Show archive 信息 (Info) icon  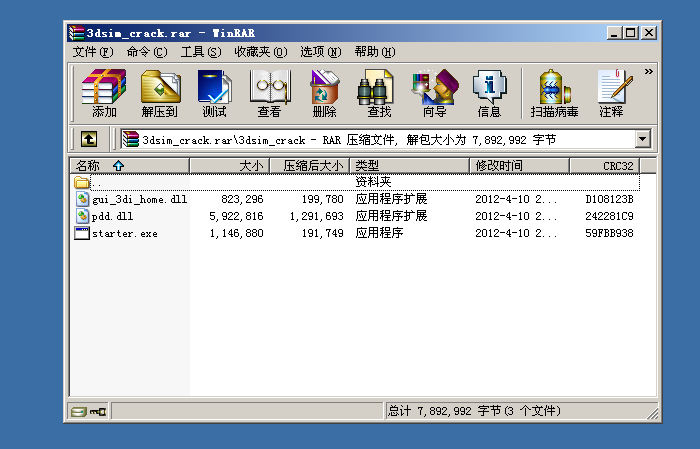(489, 93)
